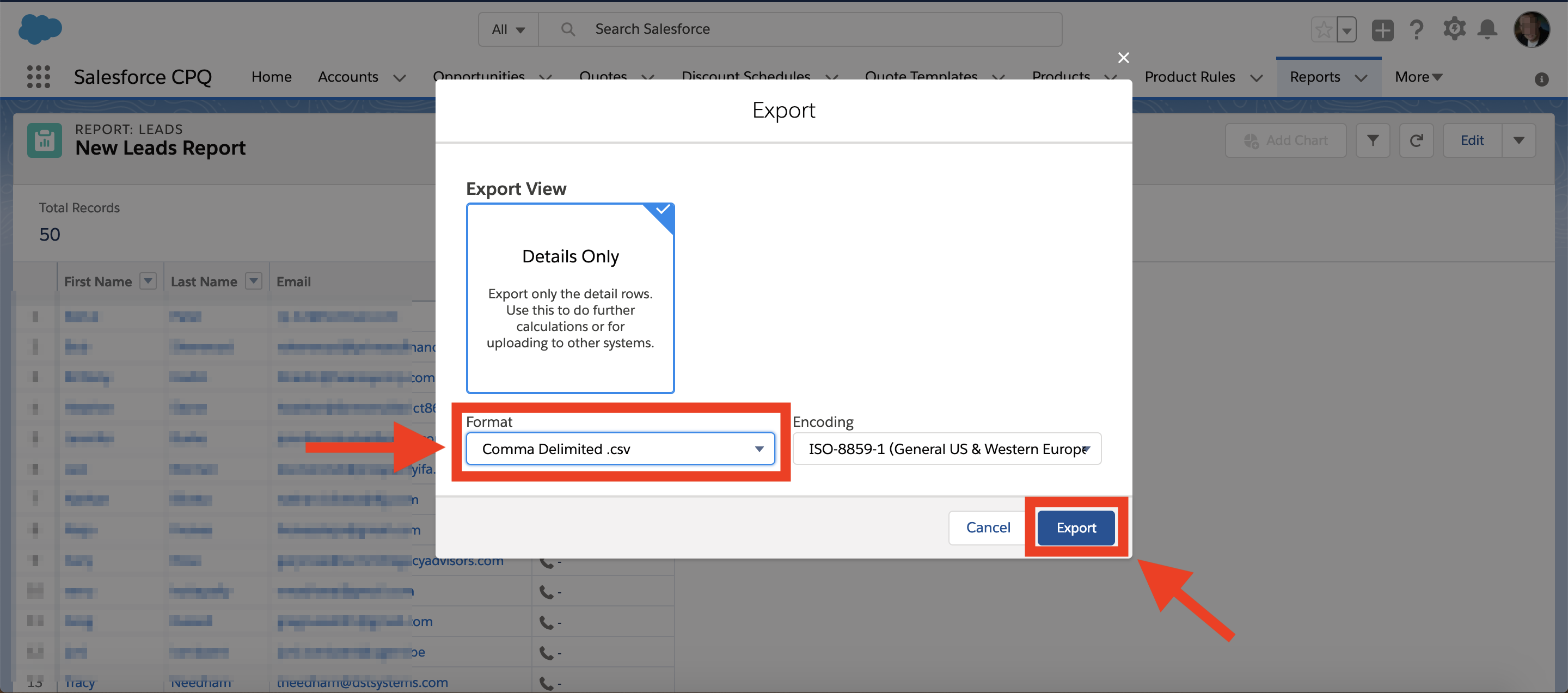Viewport: 1568px width, 693px height.
Task: Click the Add Chart button
Action: tap(1285, 140)
